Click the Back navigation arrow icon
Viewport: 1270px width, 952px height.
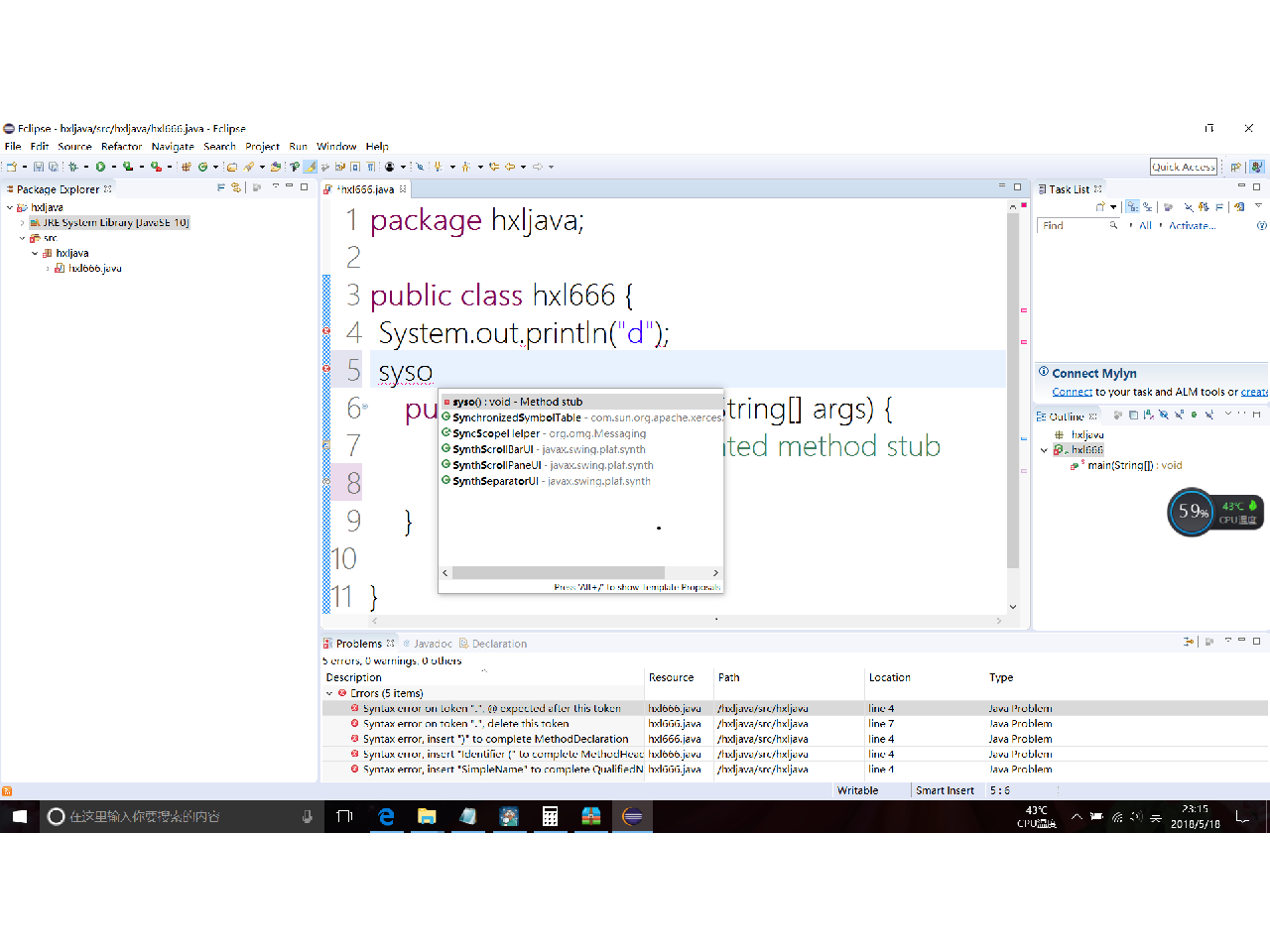tap(509, 167)
